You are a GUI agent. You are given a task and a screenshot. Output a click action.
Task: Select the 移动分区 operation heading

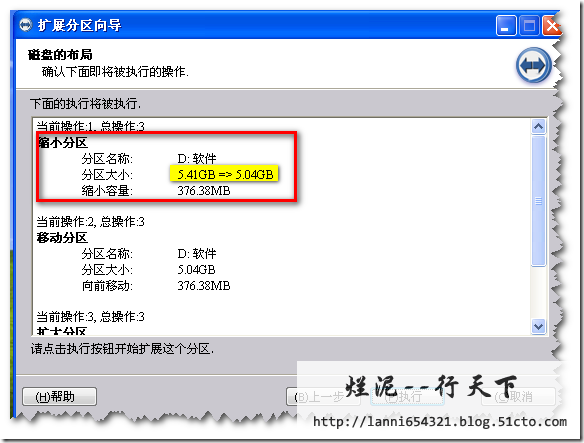click(x=62, y=238)
